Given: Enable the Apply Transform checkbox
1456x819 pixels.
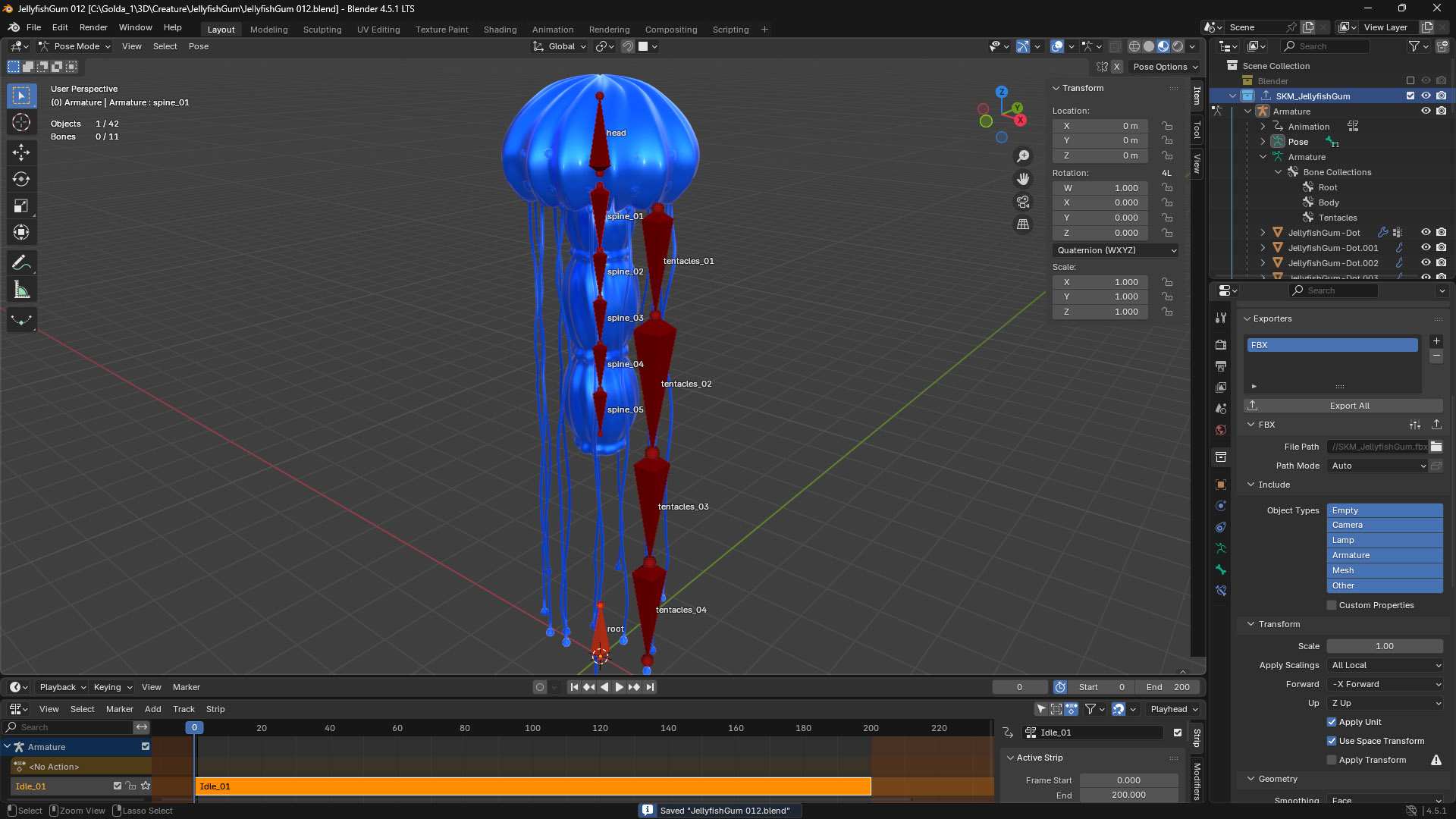Looking at the screenshot, I should click(x=1332, y=759).
